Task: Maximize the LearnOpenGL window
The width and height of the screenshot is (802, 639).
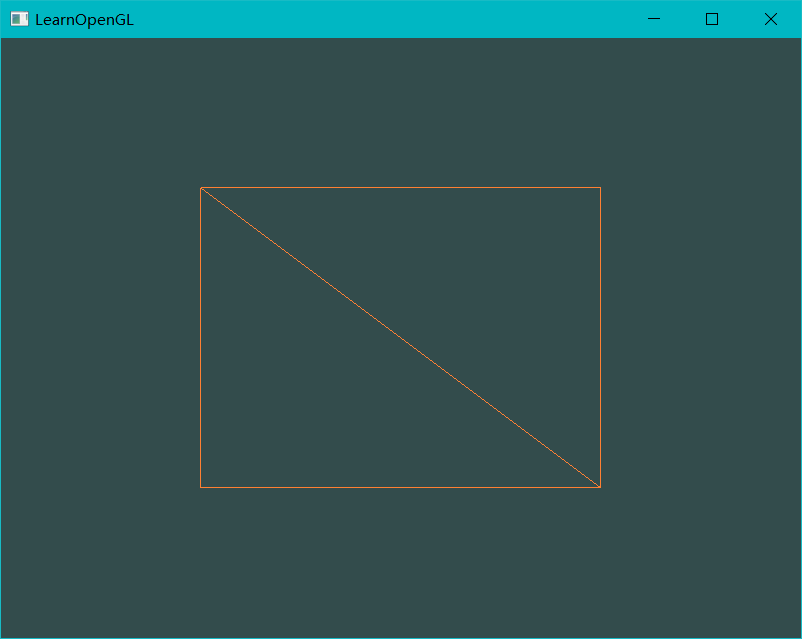Action: coord(712,19)
